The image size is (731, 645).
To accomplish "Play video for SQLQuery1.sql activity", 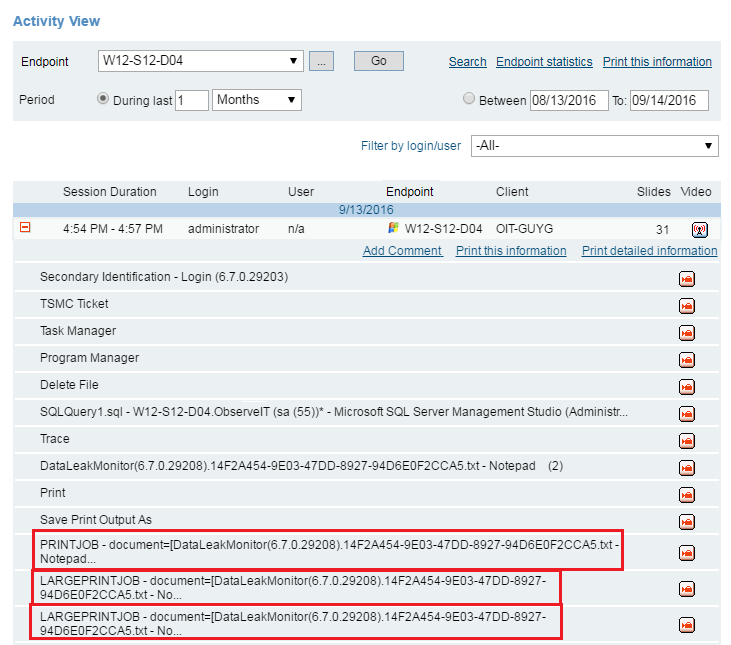I will [x=687, y=413].
